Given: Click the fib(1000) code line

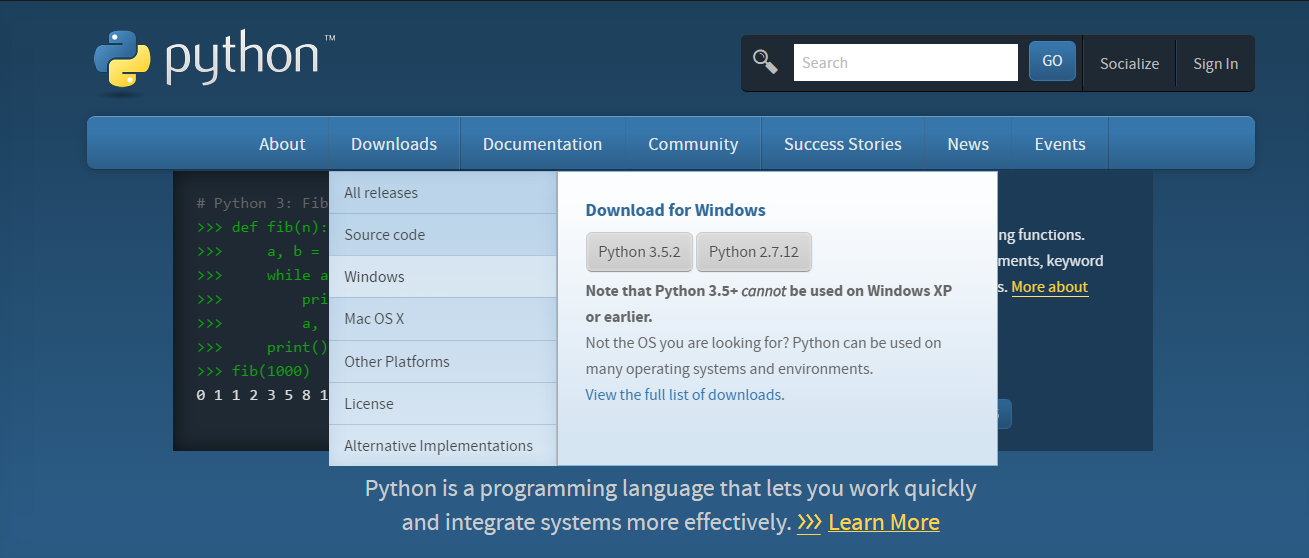Looking at the screenshot, I should [254, 370].
